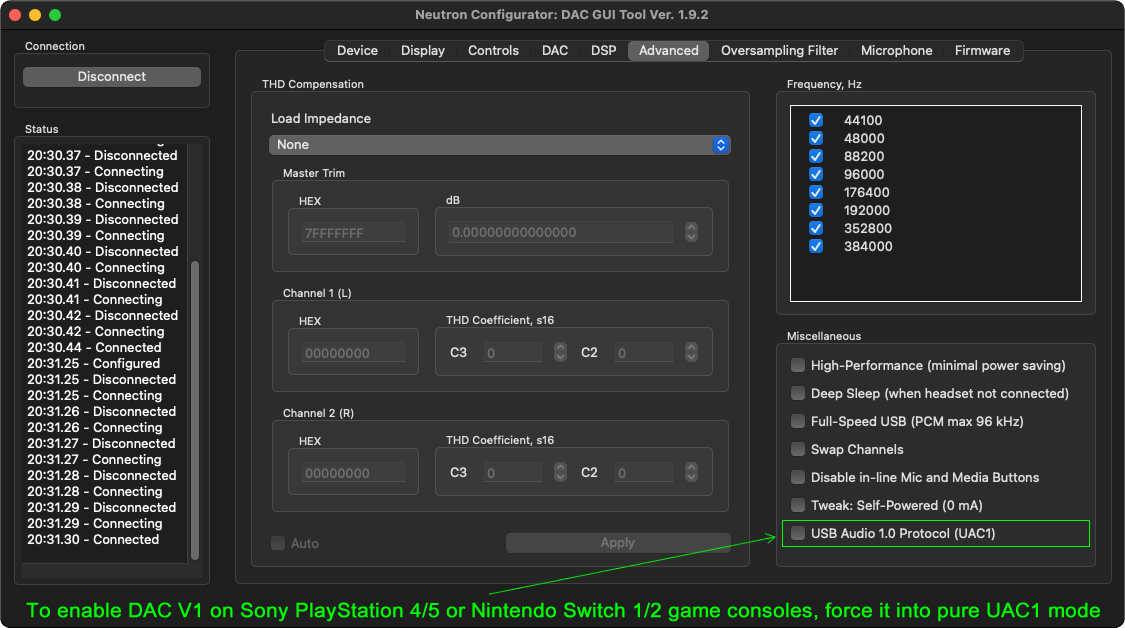Select the Advanced tab

(669, 50)
